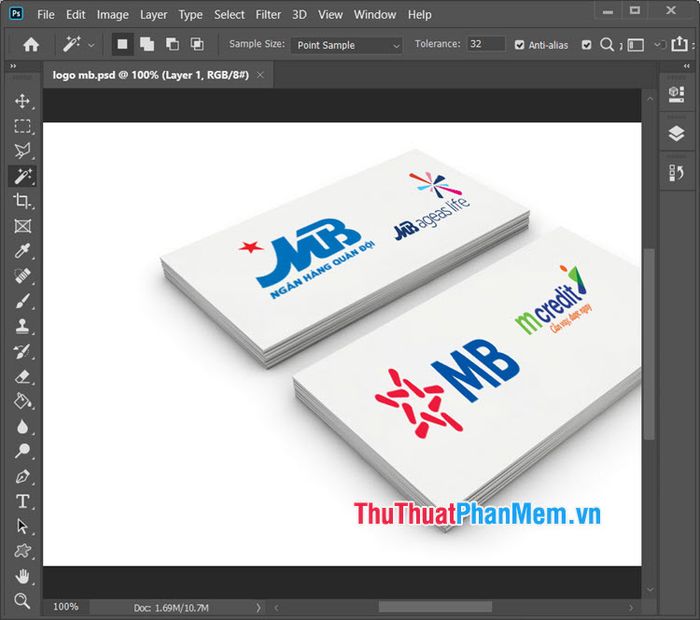Screen dimensions: 700x620
Task: Choose New Selection mode
Action: [x=122, y=44]
